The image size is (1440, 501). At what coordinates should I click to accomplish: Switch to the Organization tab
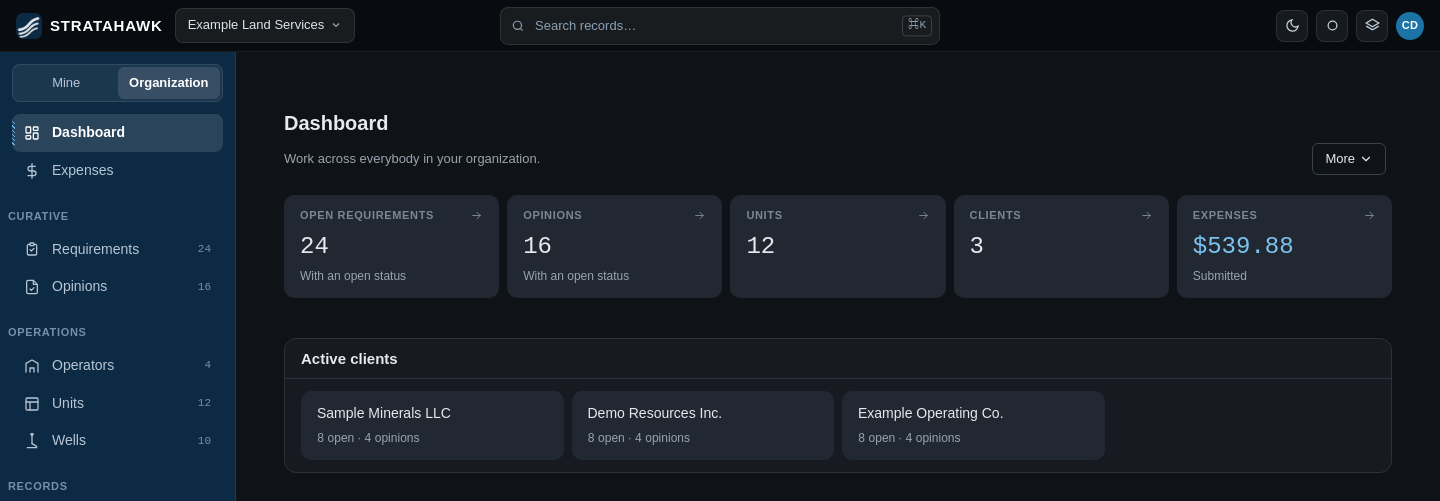pyautogui.click(x=169, y=83)
